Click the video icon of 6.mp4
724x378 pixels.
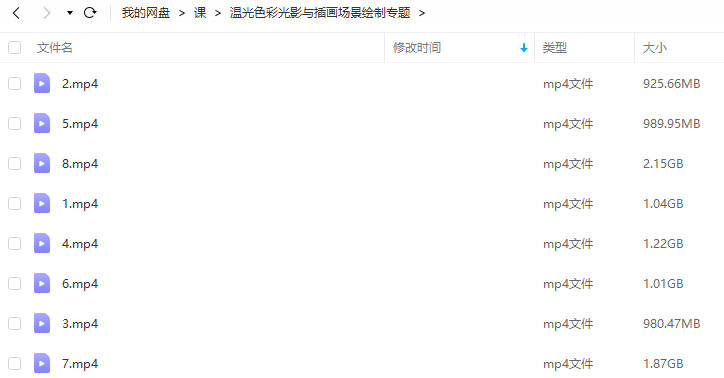click(42, 283)
